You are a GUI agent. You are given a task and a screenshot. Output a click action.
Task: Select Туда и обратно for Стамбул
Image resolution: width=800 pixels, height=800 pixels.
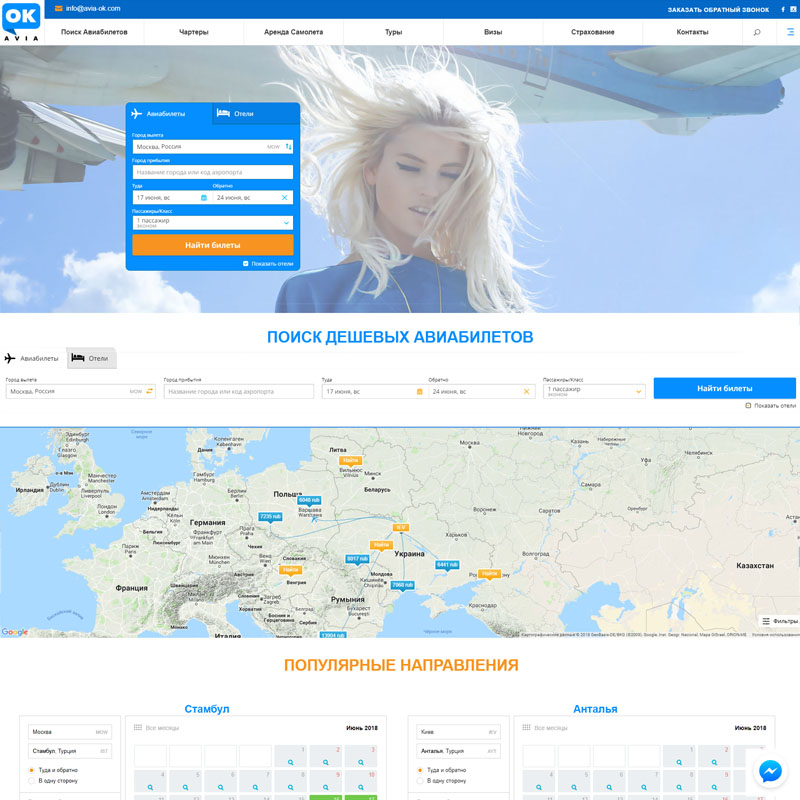click(32, 770)
